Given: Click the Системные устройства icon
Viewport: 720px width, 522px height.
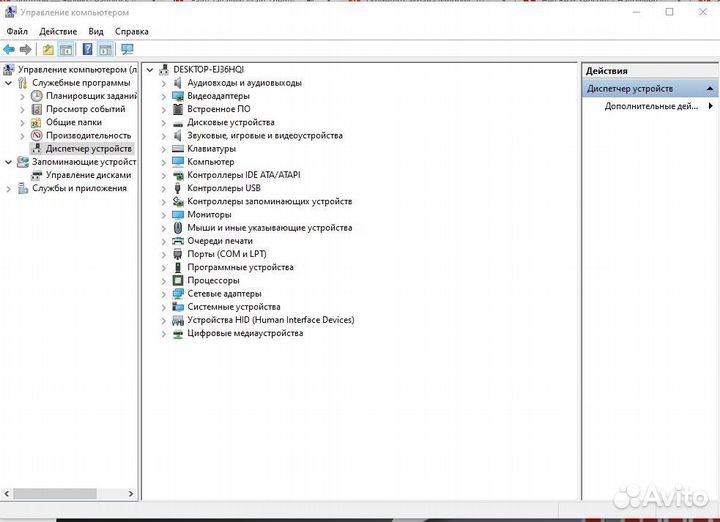Looking at the screenshot, I should coord(178,307).
